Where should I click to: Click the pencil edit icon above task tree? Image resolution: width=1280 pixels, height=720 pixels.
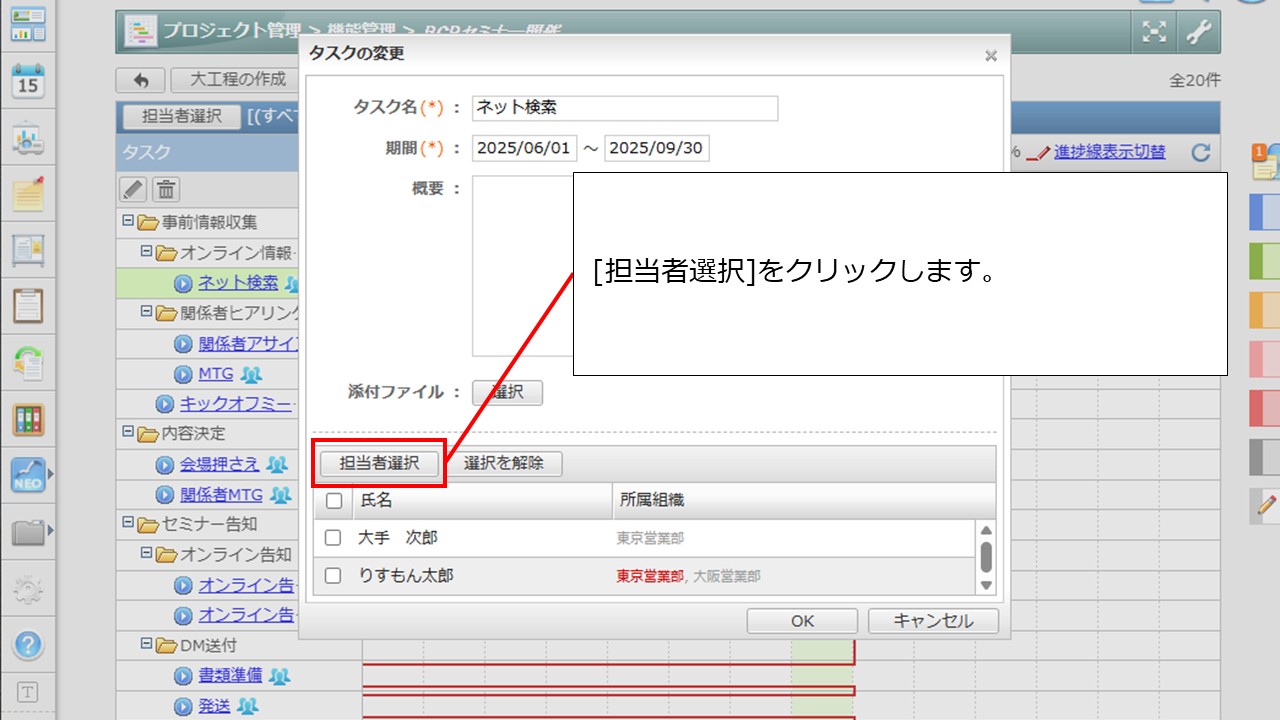pos(133,189)
